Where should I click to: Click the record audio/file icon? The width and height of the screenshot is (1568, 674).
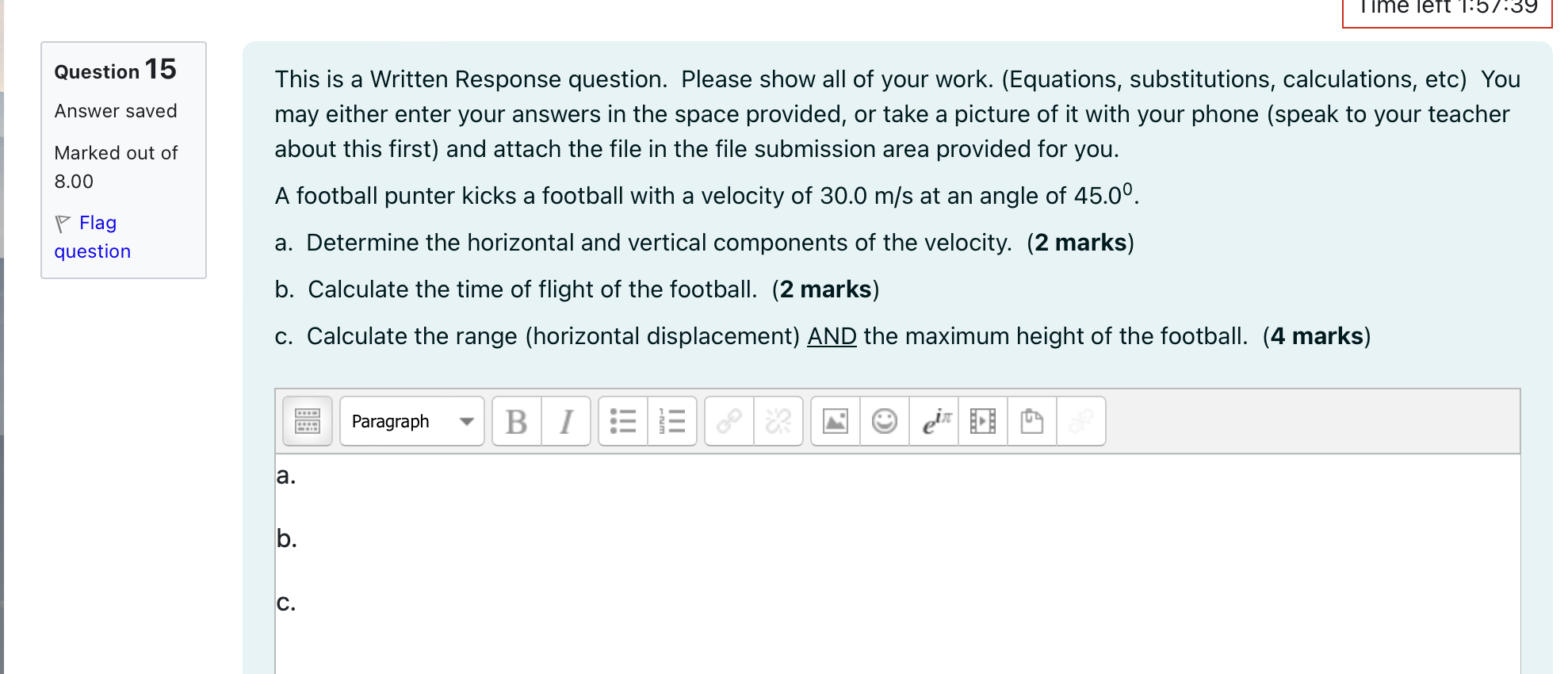coord(1031,421)
